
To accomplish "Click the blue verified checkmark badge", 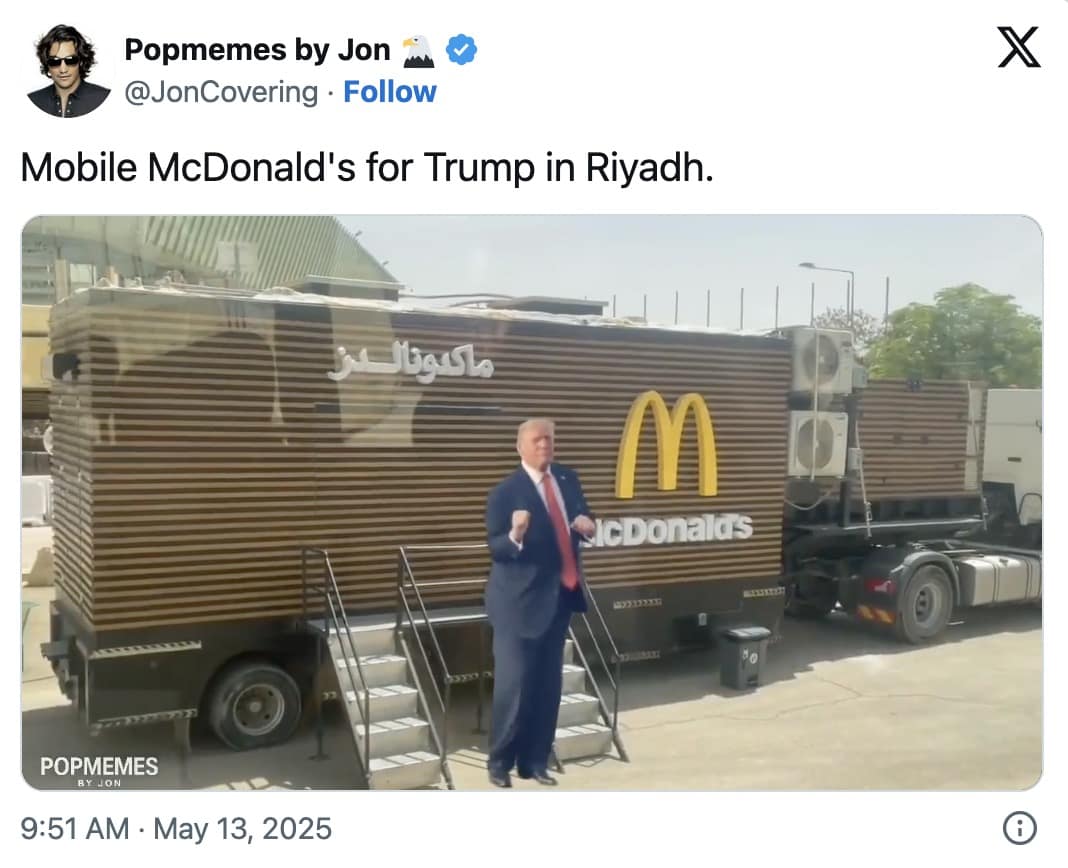I will (x=461, y=50).
